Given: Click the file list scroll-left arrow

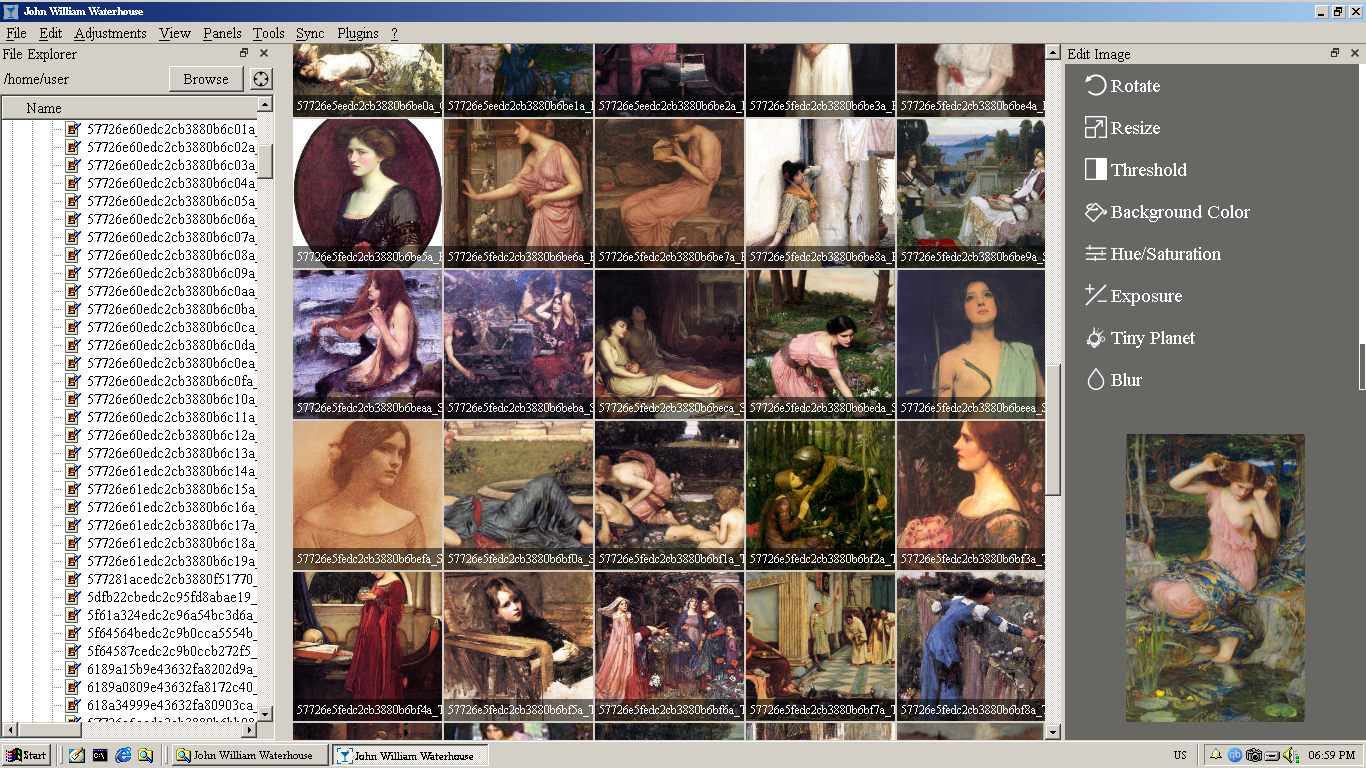Looking at the screenshot, I should [x=9, y=730].
